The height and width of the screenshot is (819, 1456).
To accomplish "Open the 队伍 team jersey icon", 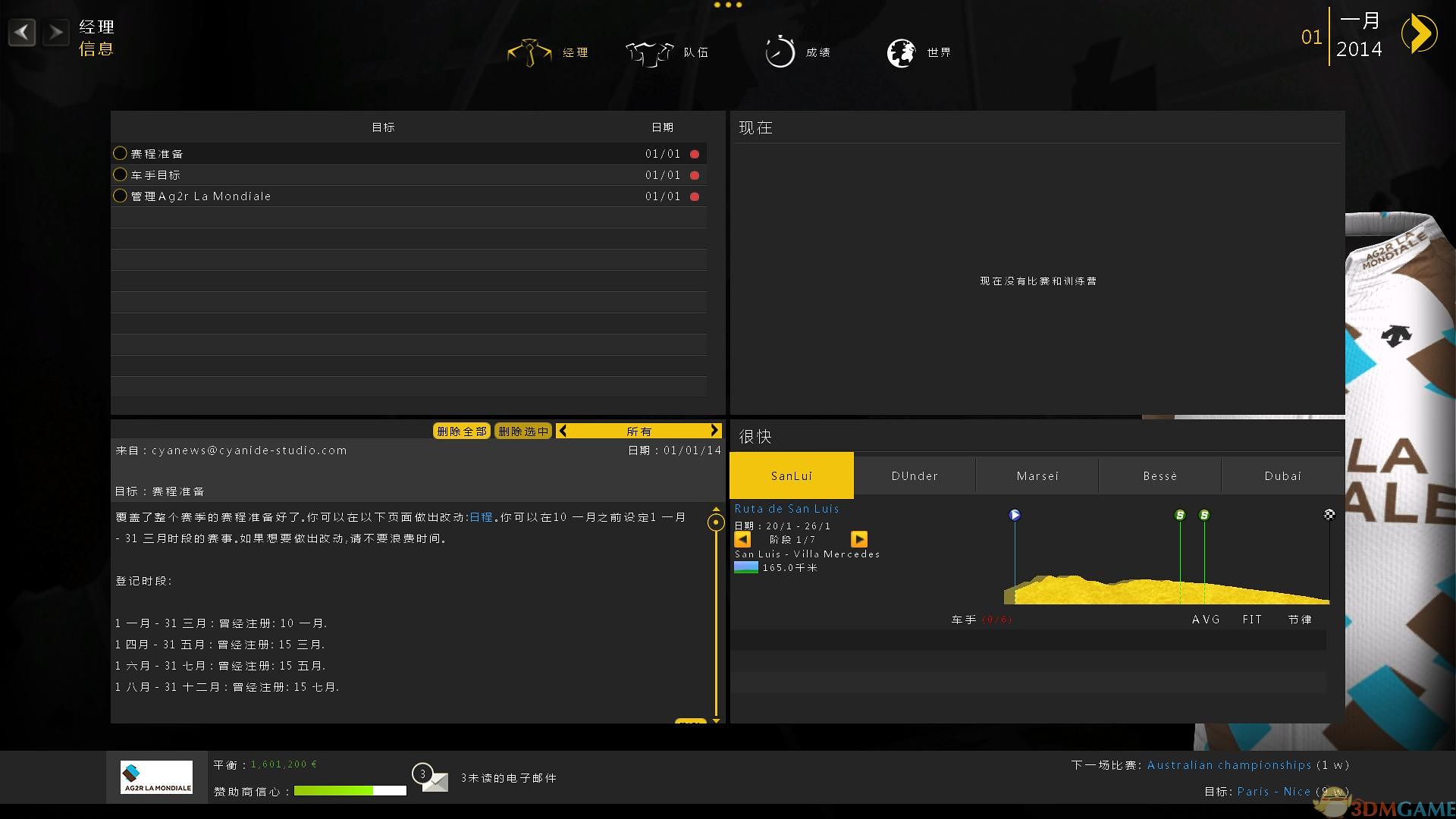I will tap(649, 52).
